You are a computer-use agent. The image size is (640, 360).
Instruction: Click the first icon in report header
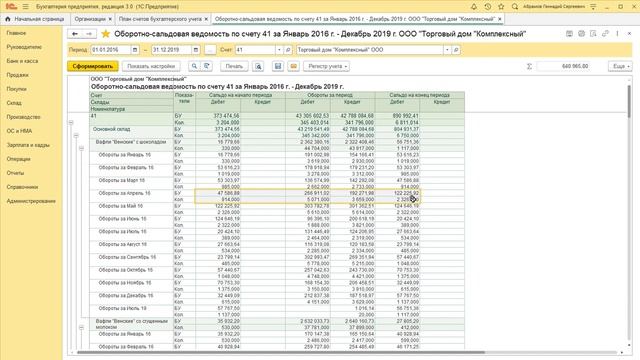(569, 33)
